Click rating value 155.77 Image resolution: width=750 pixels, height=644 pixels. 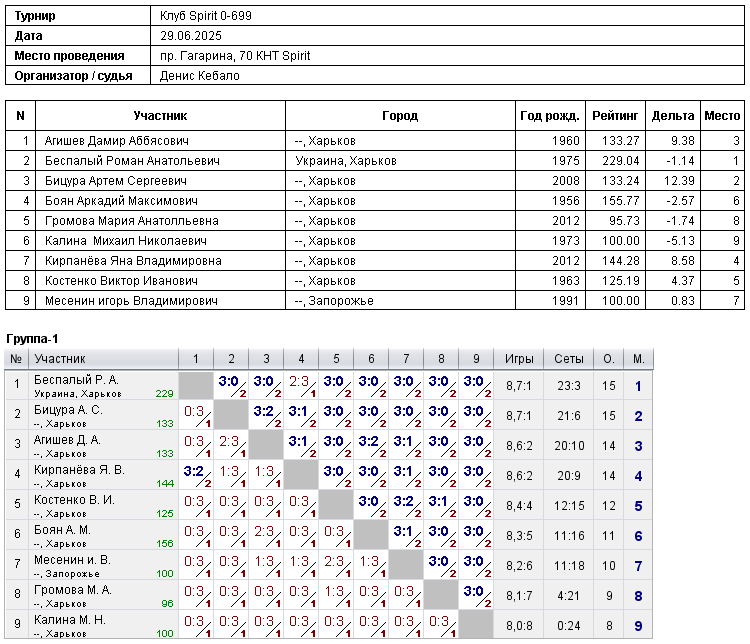tap(620, 201)
